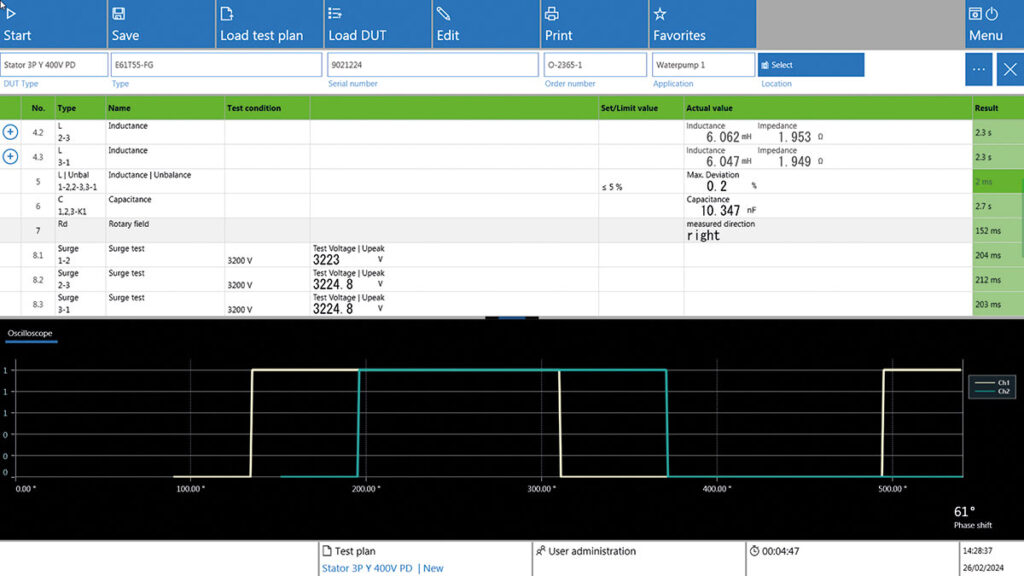Screen dimensions: 1024x576
Task: Open Load test plan
Action: click(227, 14)
